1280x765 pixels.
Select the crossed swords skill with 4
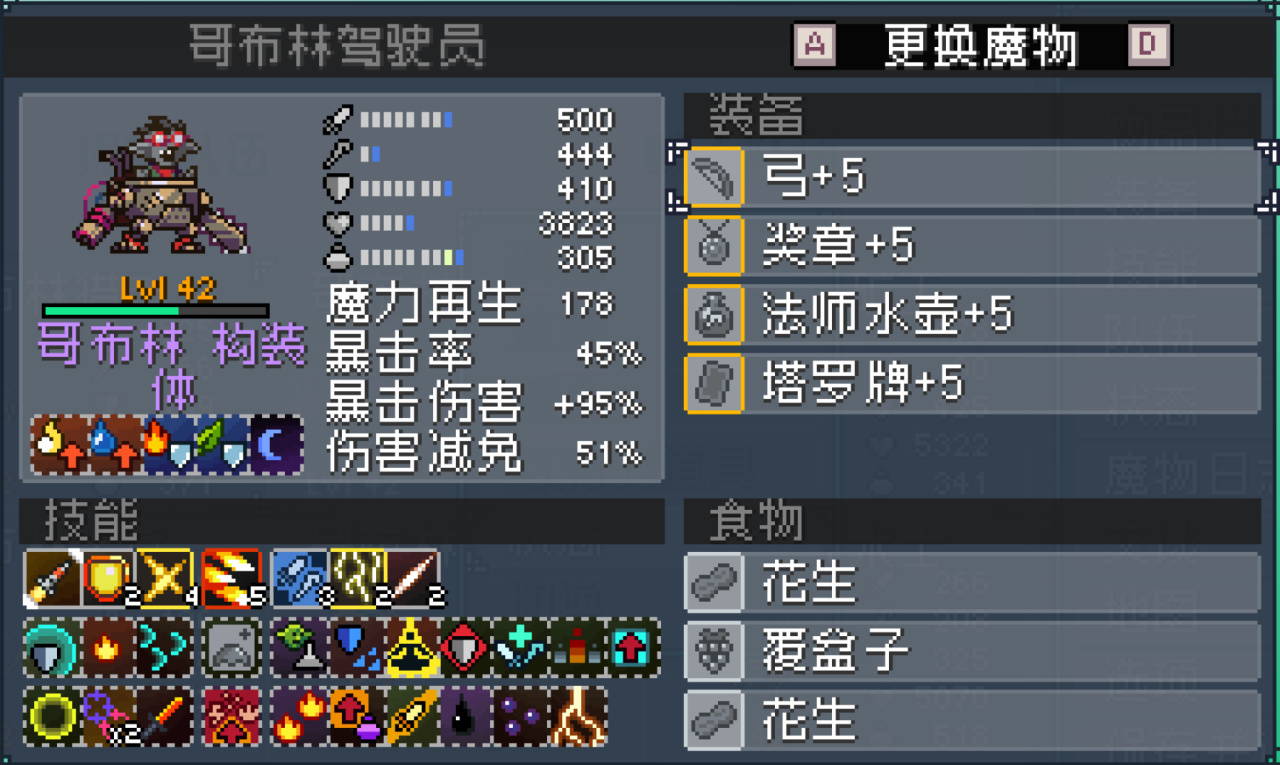tap(166, 577)
